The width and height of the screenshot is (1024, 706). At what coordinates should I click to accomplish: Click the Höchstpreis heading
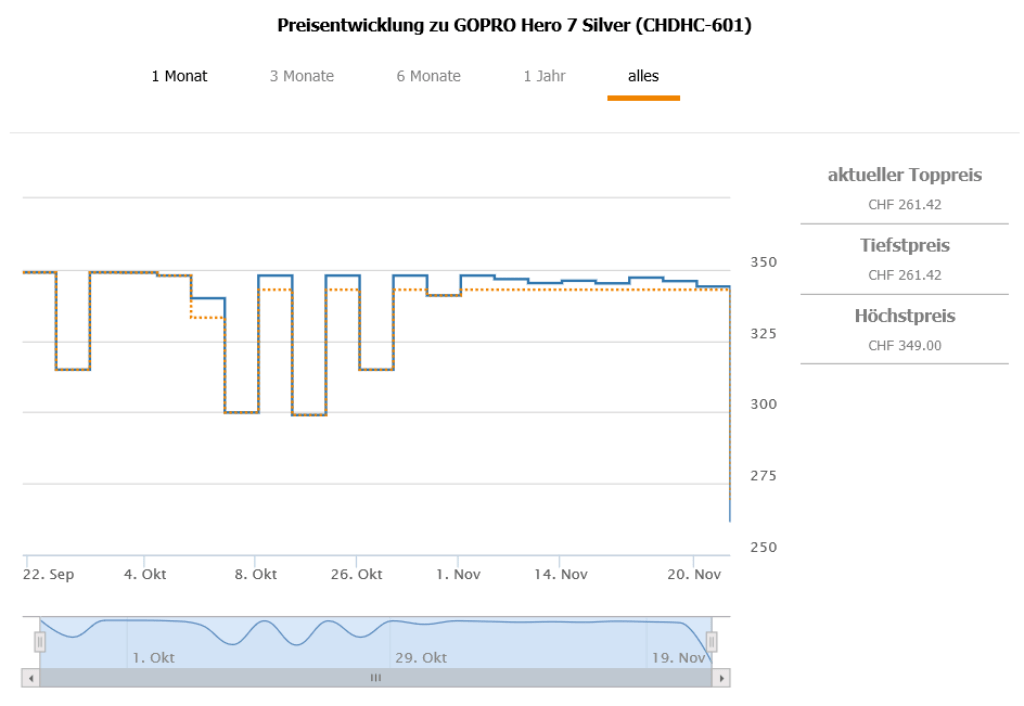(x=904, y=316)
